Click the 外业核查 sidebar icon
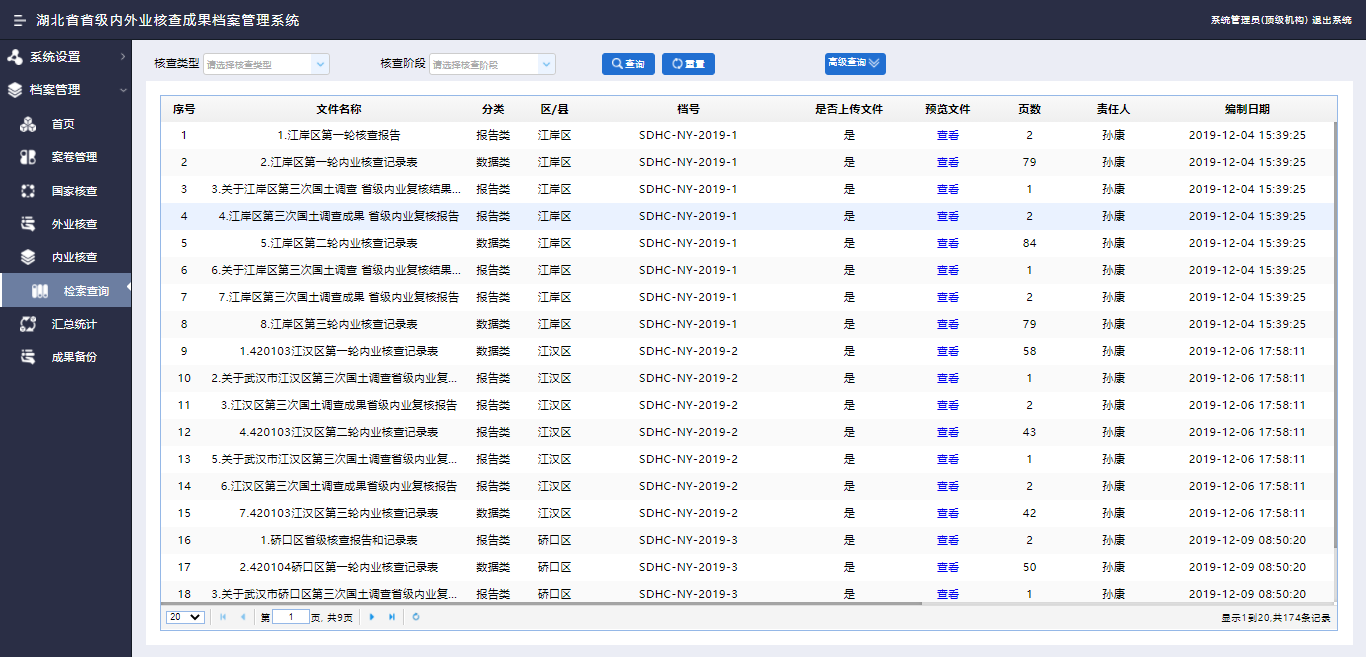The width and height of the screenshot is (1366, 657). [x=28, y=224]
